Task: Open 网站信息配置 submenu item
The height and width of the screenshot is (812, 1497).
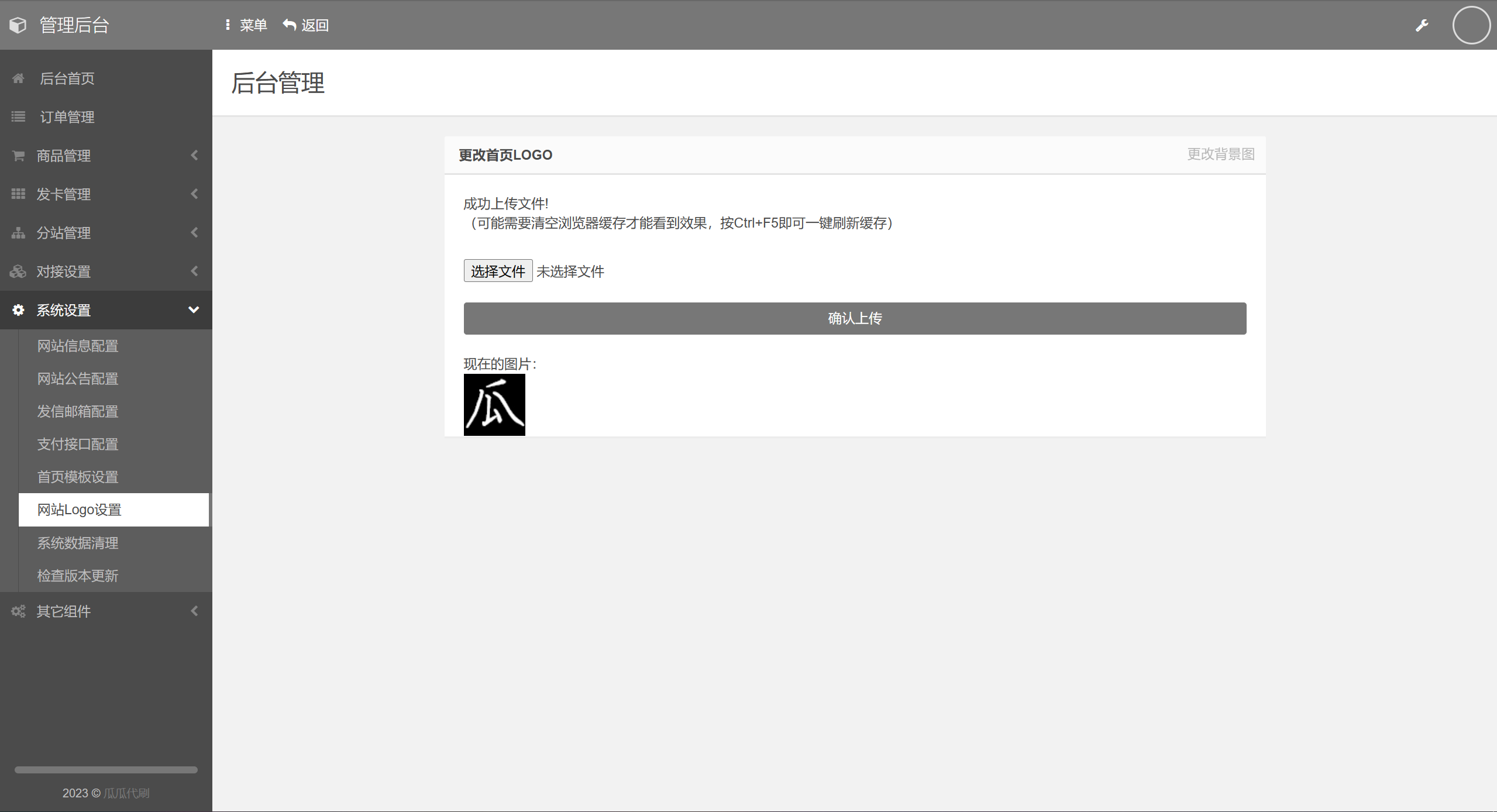Action: (x=78, y=346)
